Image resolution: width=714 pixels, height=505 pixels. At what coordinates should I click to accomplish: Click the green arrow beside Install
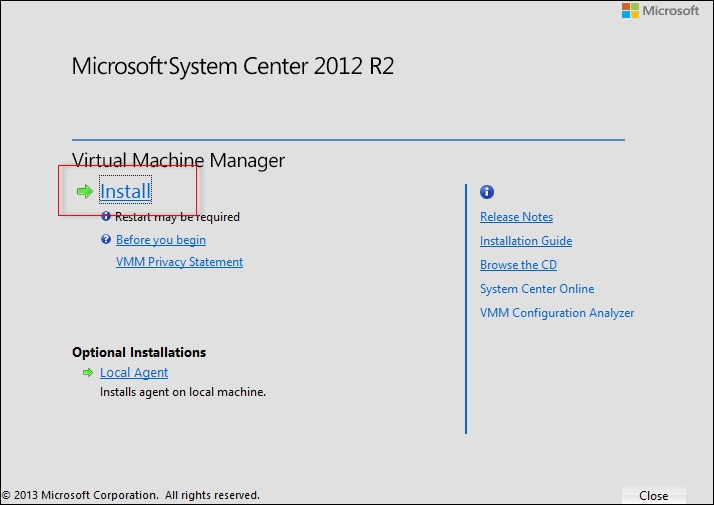pyautogui.click(x=85, y=192)
